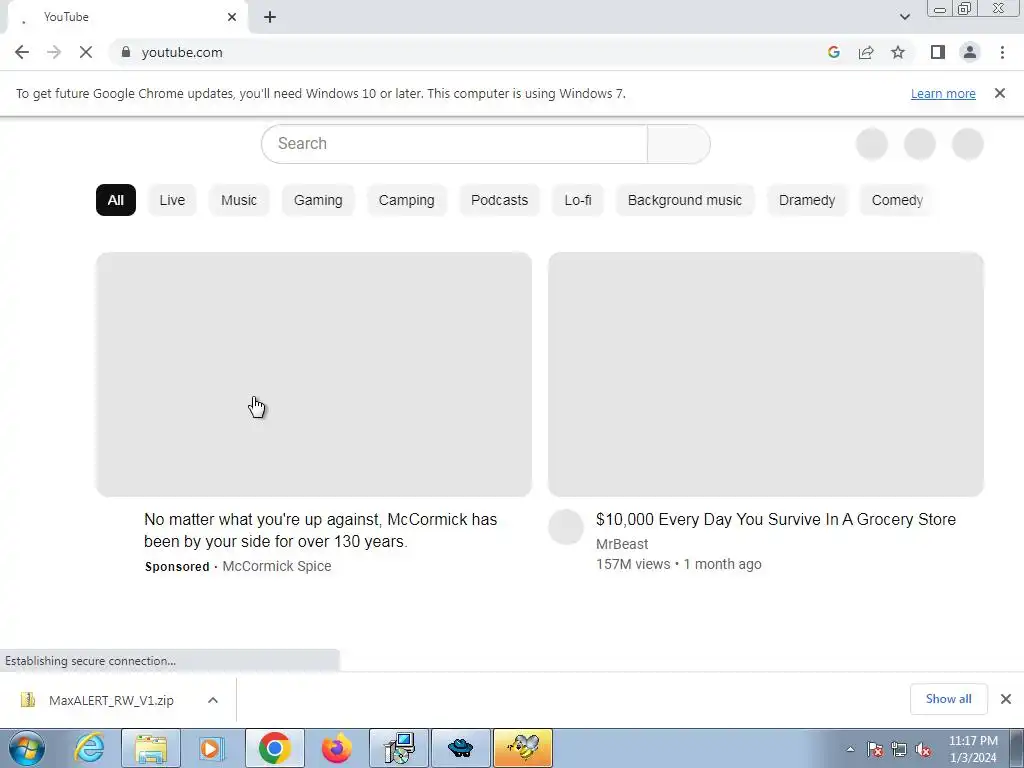Select the Camping filter chip
1024x768 pixels.
point(406,200)
